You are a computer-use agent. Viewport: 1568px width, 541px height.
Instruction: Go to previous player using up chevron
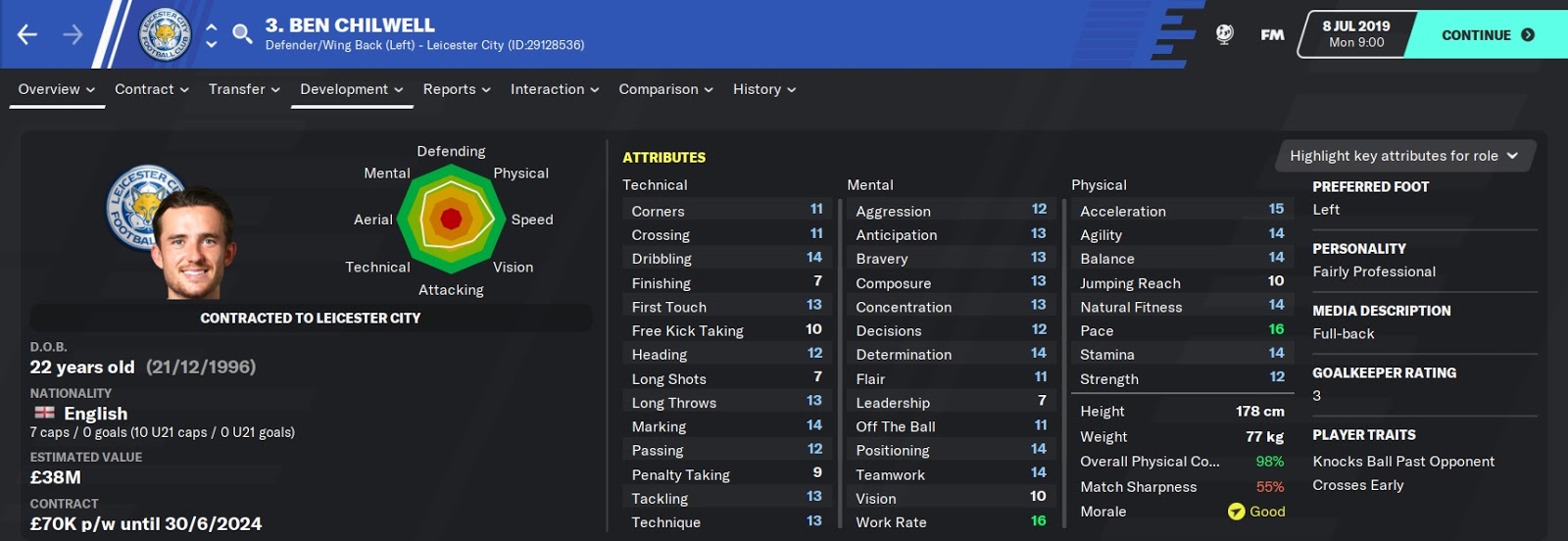coord(212,25)
